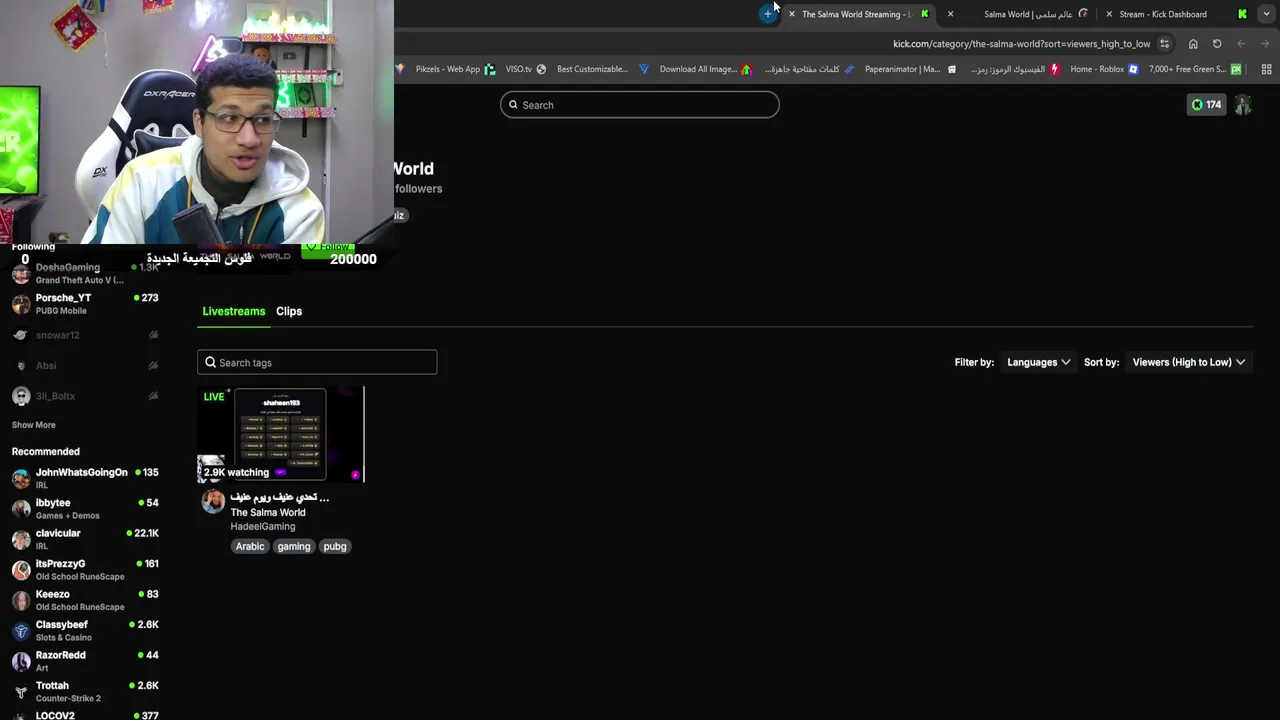Open RazorRedd recommended channel

coord(85,661)
